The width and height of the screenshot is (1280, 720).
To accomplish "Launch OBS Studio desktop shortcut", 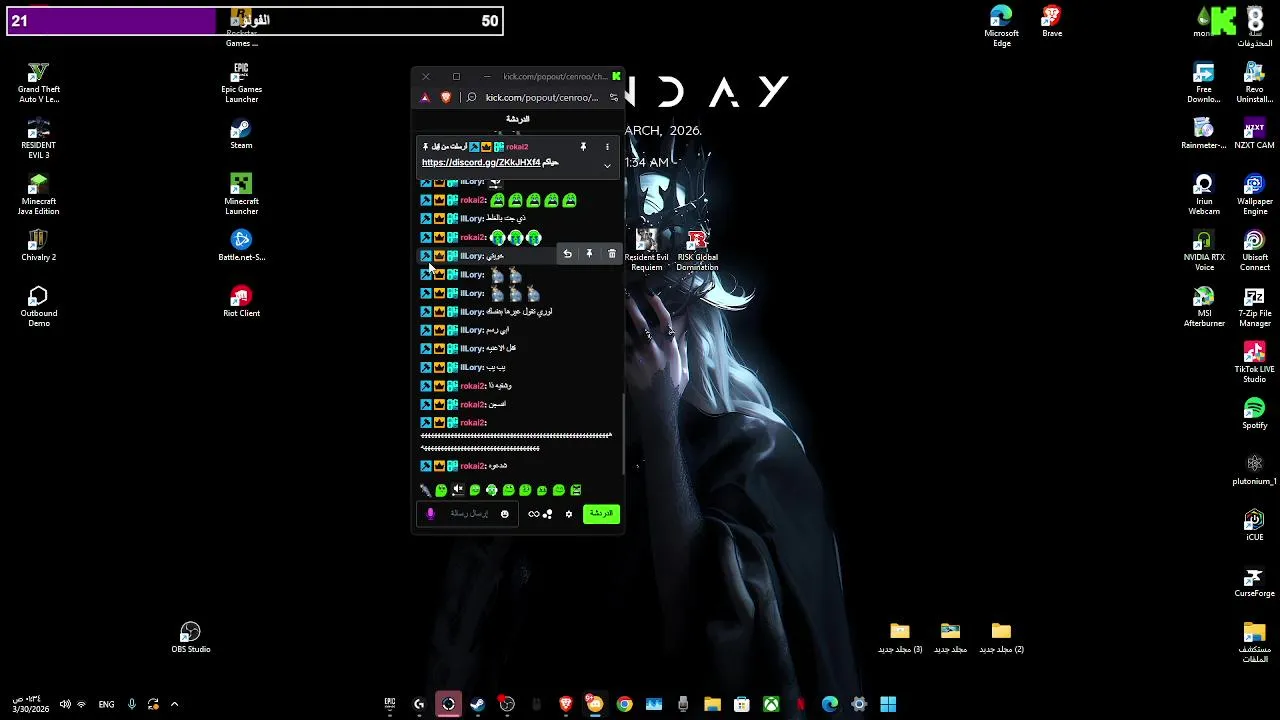I will coord(190,638).
